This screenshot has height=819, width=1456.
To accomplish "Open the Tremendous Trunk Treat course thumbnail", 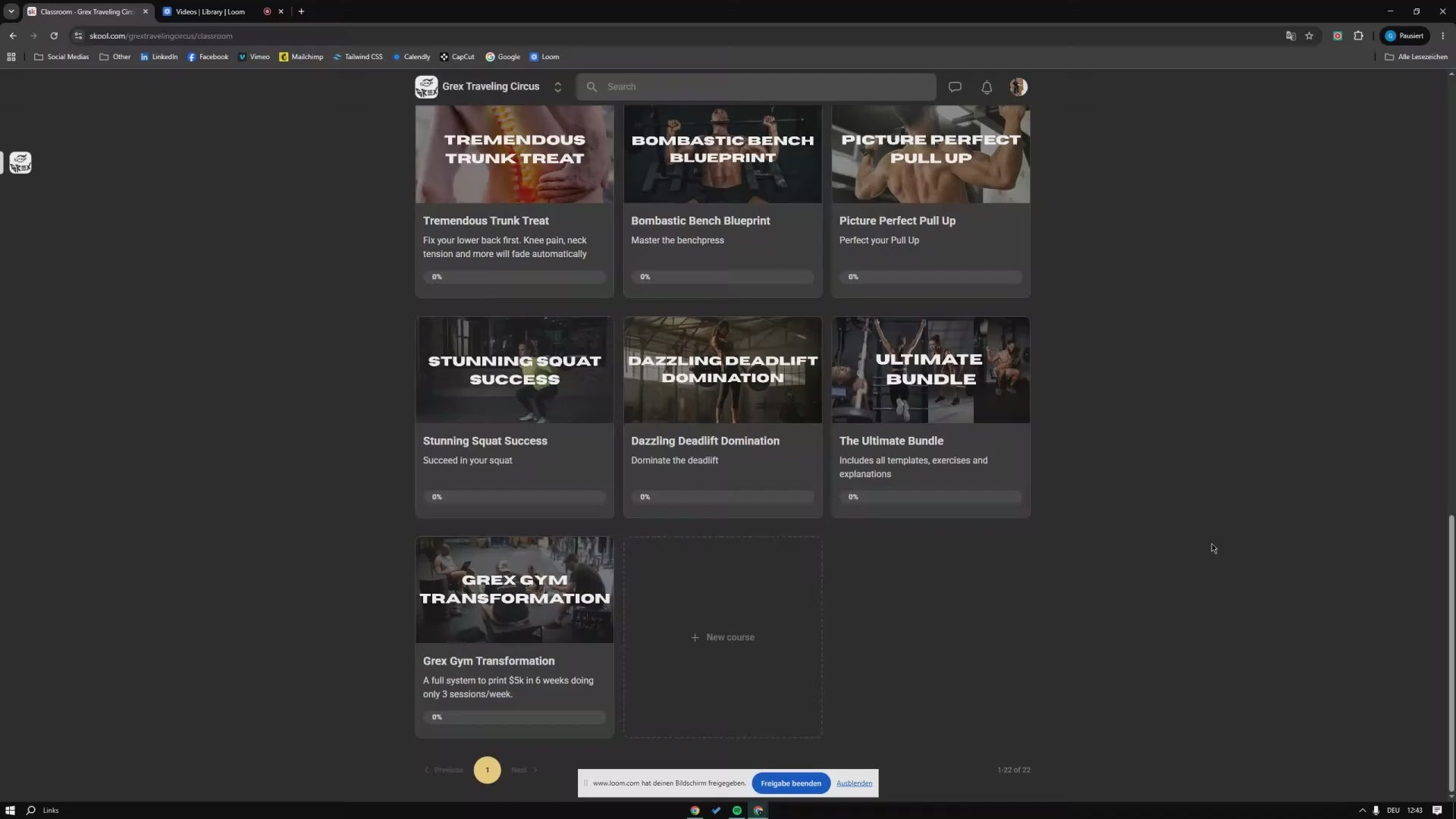I will [514, 154].
